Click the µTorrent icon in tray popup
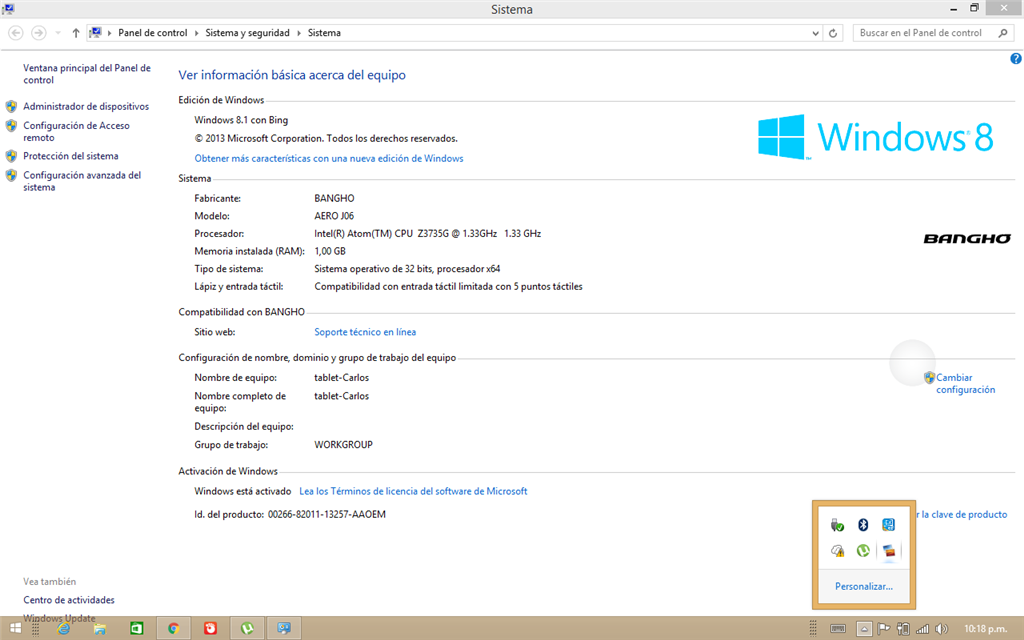This screenshot has height=640, width=1024. pos(863,551)
